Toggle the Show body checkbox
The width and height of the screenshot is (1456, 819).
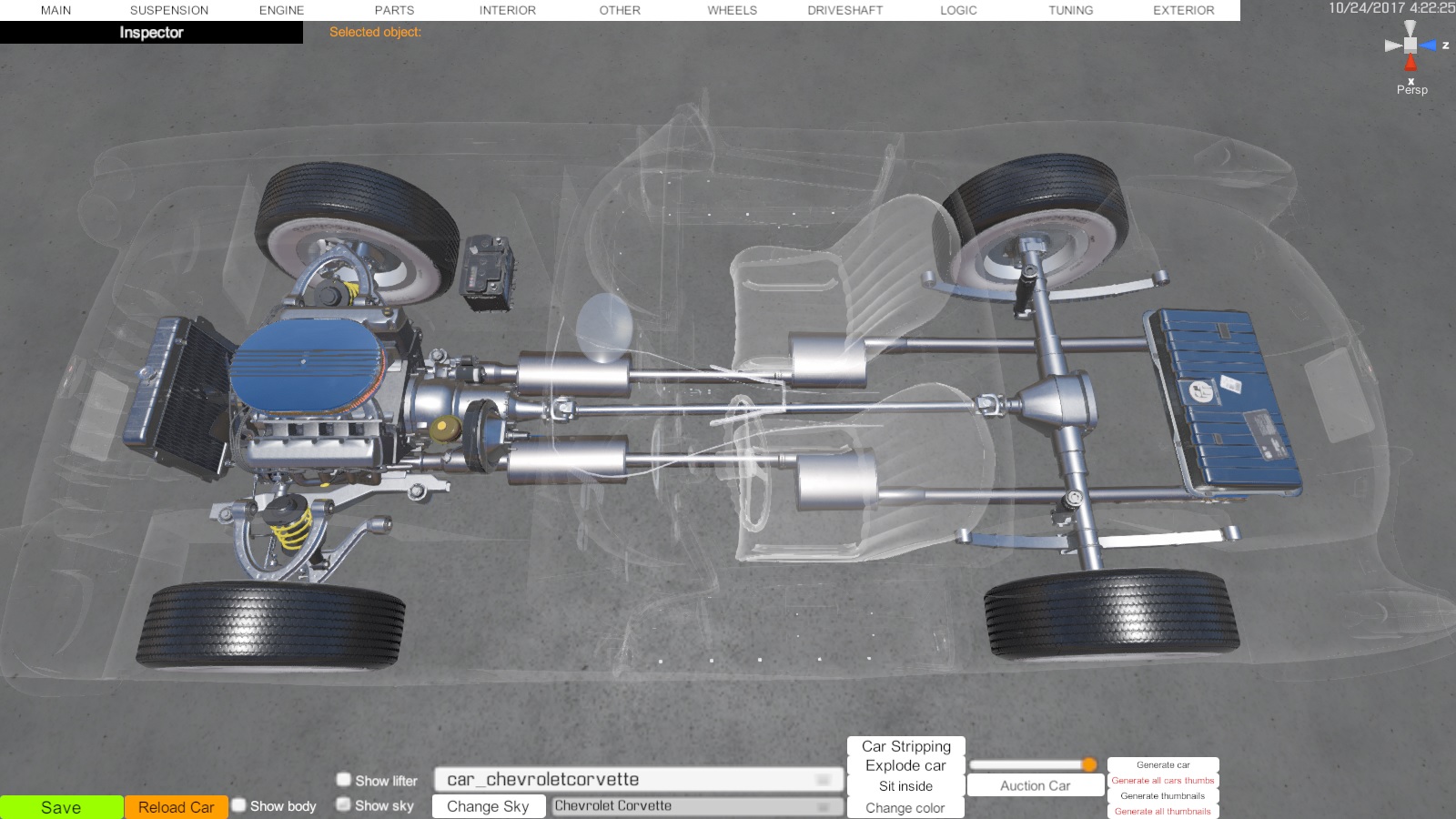click(239, 805)
